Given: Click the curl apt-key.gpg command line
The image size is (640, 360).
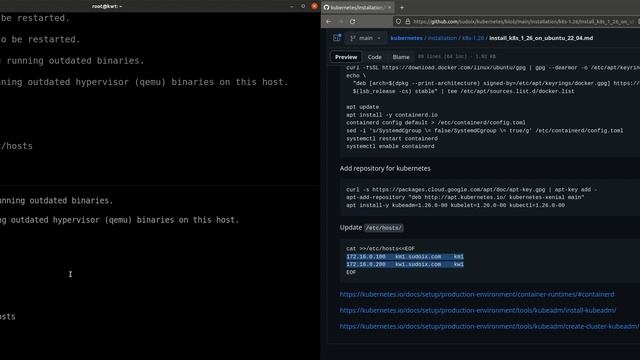Looking at the screenshot, I should click(472, 189).
